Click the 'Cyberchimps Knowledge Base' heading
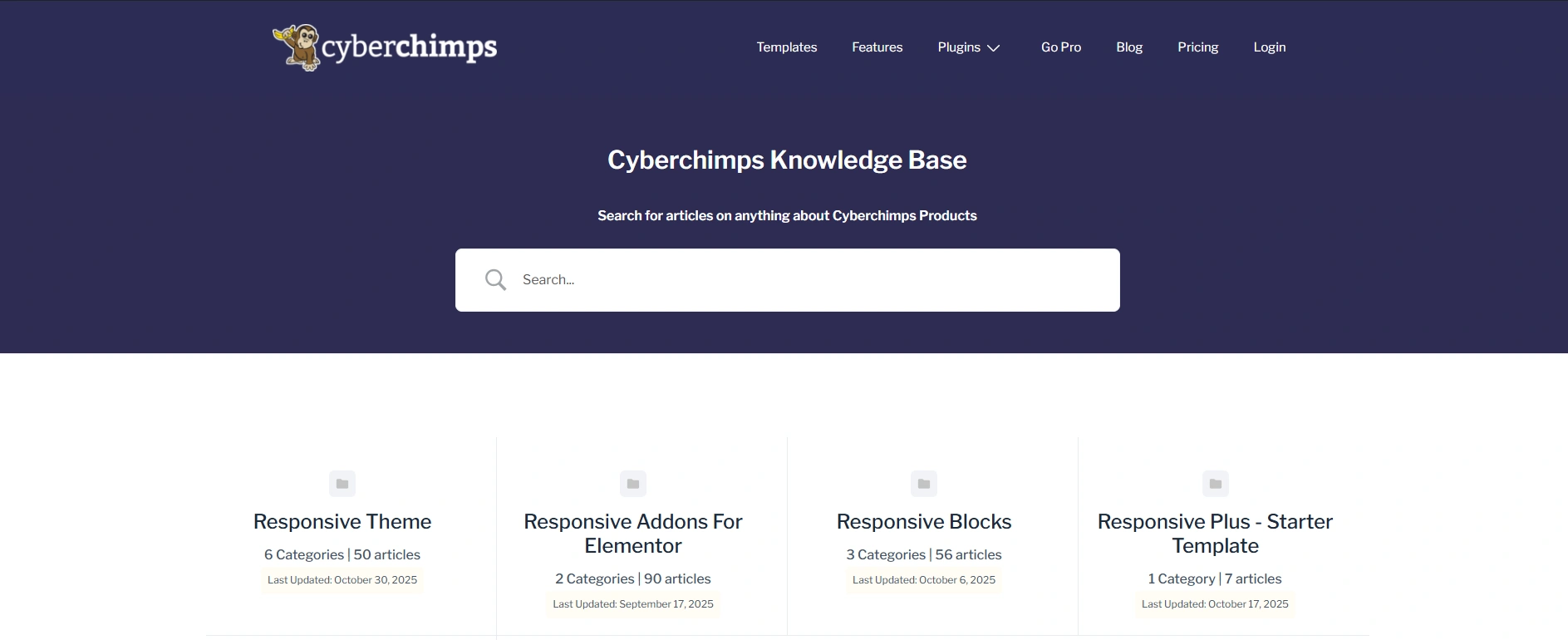 pos(787,160)
